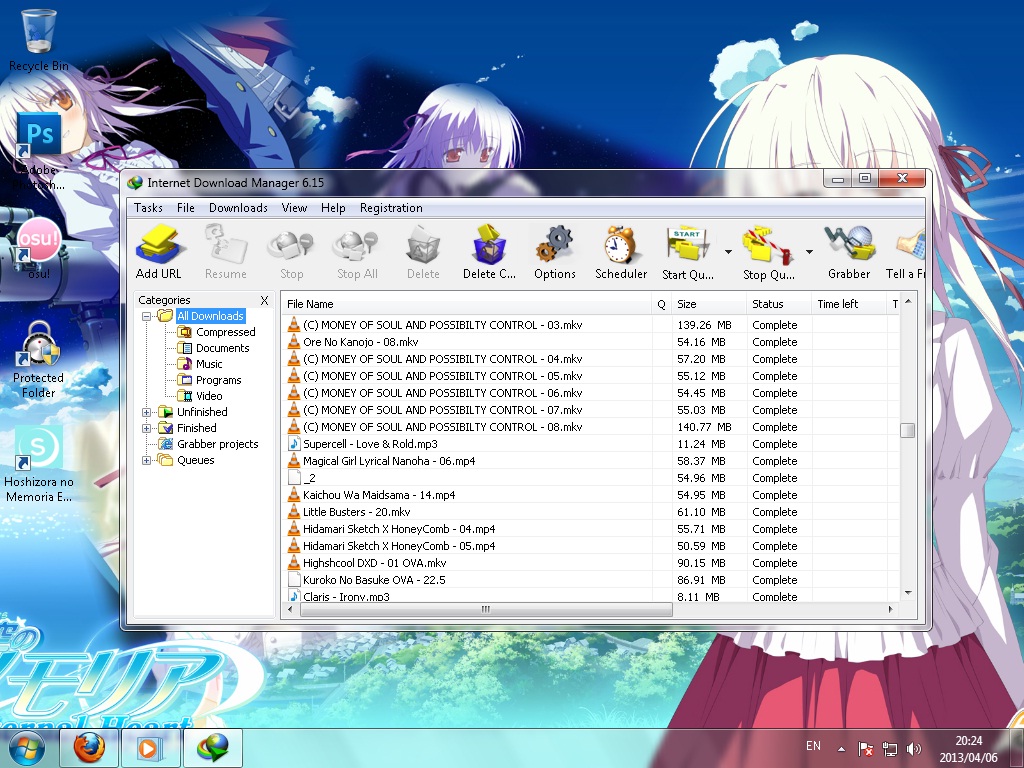Image resolution: width=1024 pixels, height=768 pixels.
Task: Select the Documents category
Action: click(x=223, y=348)
